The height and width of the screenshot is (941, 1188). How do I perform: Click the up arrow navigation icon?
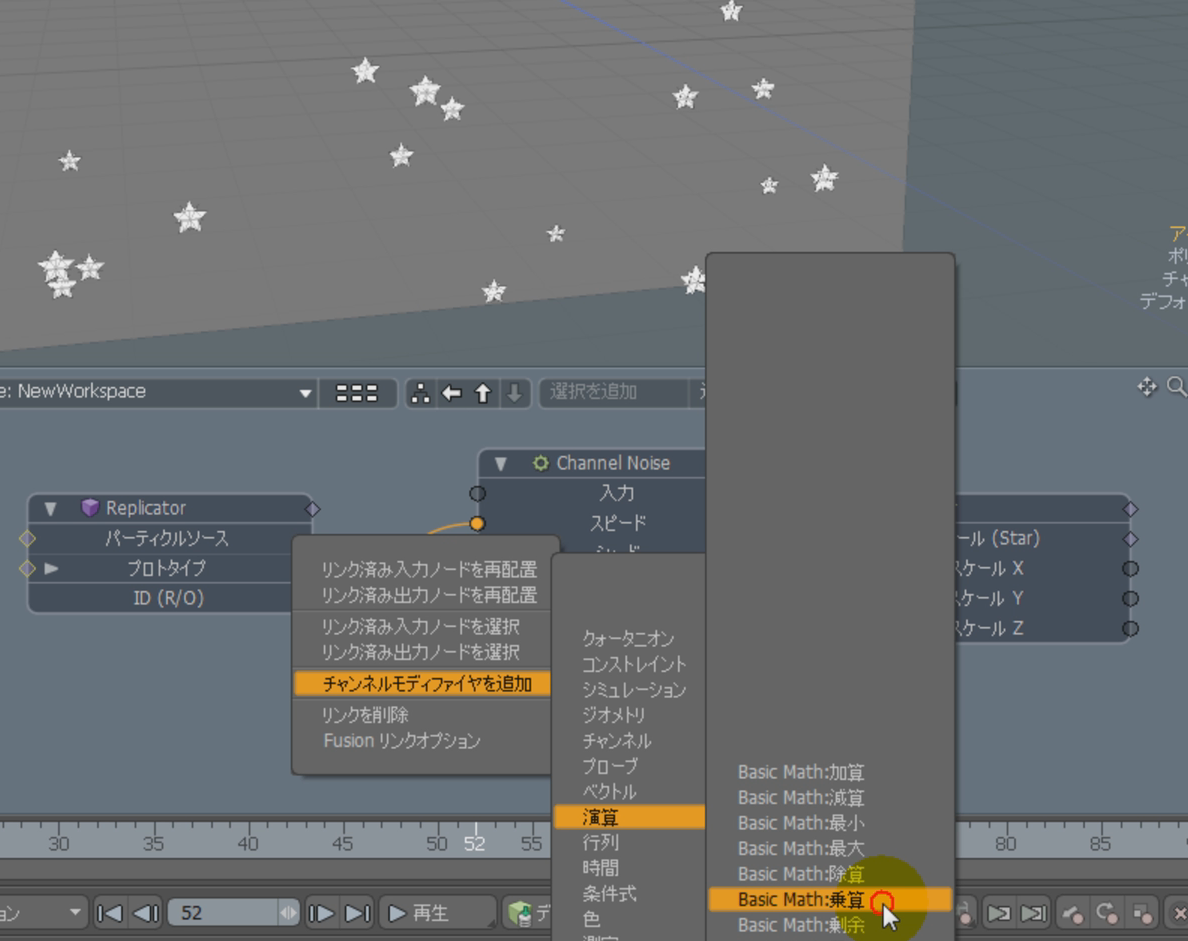[x=483, y=393]
